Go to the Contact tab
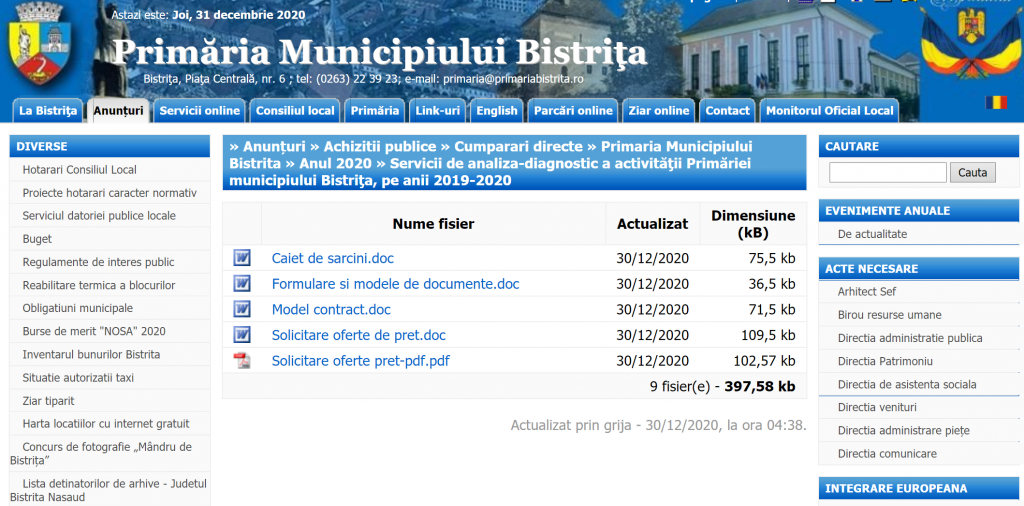This screenshot has height=506, width=1024. point(727,111)
